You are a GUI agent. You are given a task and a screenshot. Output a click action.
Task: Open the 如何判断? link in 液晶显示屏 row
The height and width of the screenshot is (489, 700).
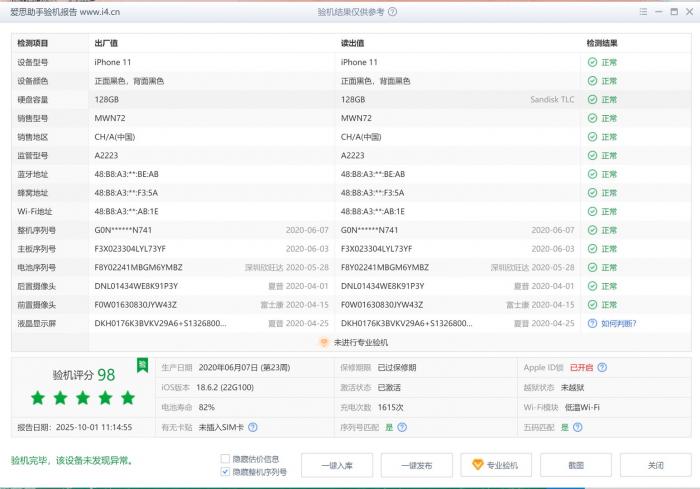[x=618, y=324]
